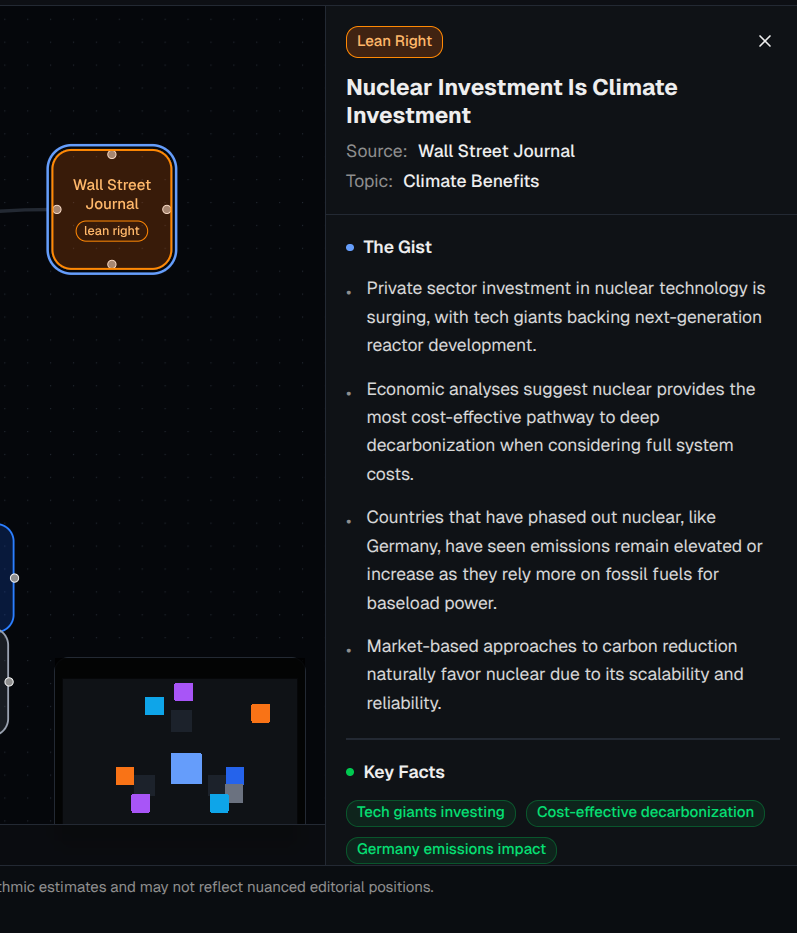Click the bottom cyan square in minimap
The image size is (797, 933).
pyautogui.click(x=219, y=803)
